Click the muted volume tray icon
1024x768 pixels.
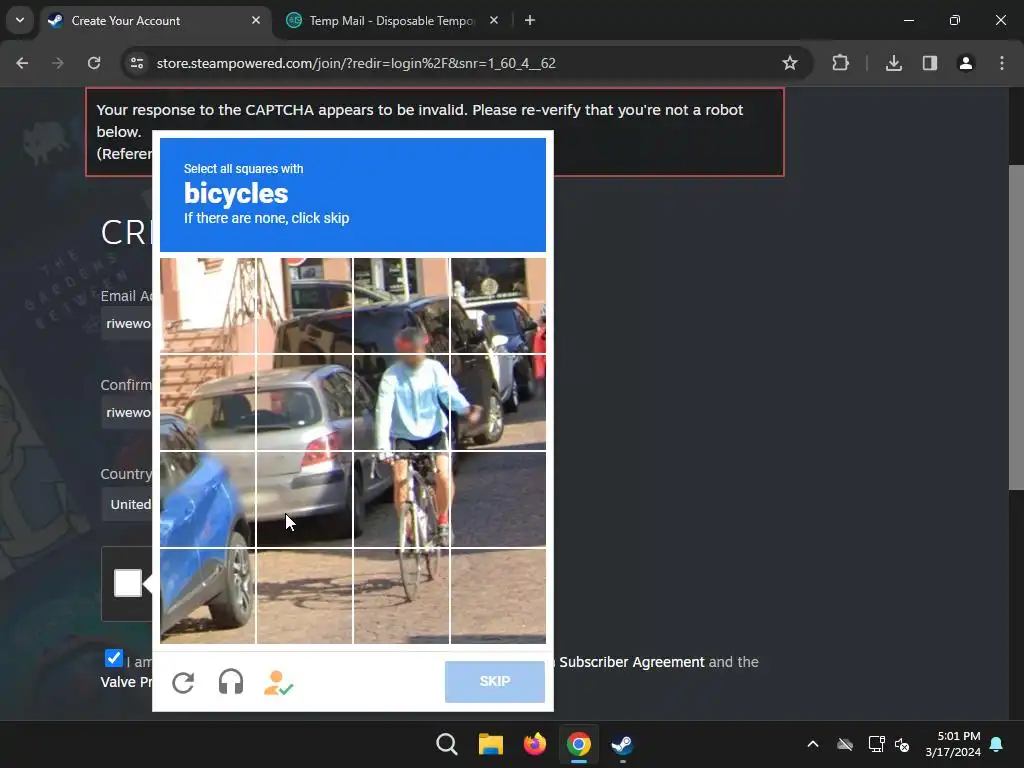click(x=902, y=744)
